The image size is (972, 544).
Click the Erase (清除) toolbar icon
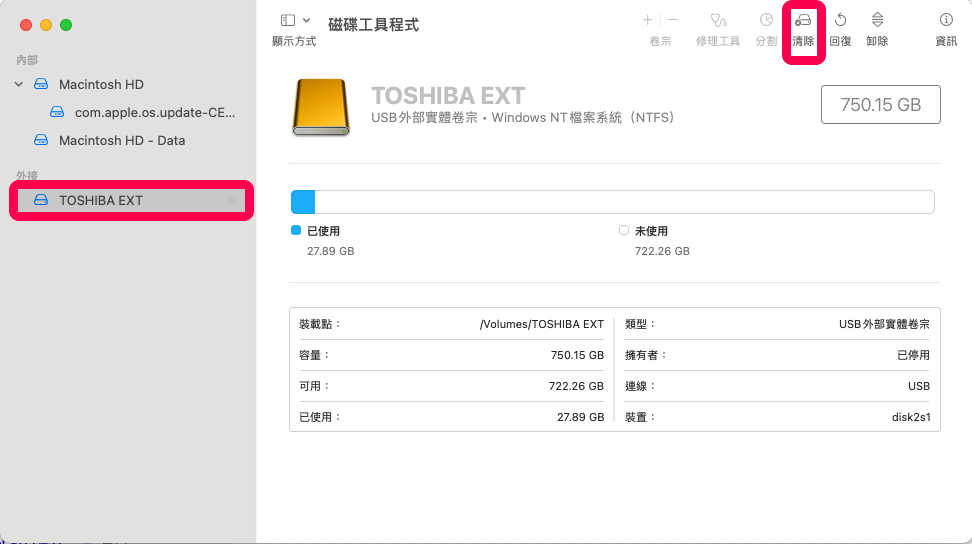pos(803,20)
